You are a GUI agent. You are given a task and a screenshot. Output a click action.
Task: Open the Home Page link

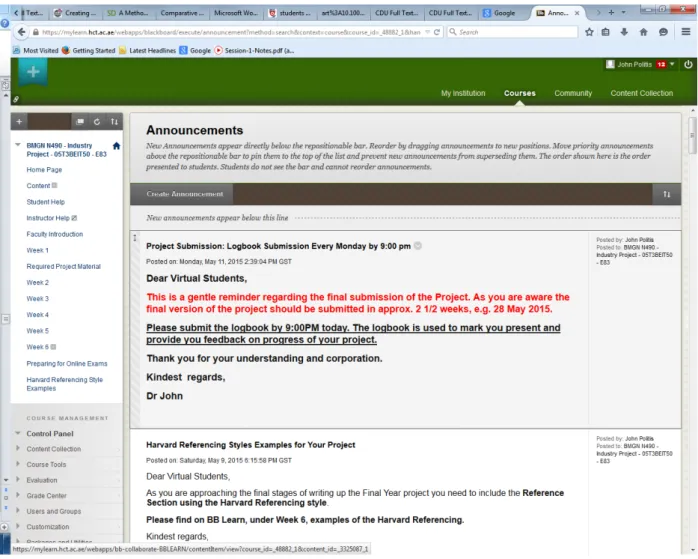click(44, 170)
